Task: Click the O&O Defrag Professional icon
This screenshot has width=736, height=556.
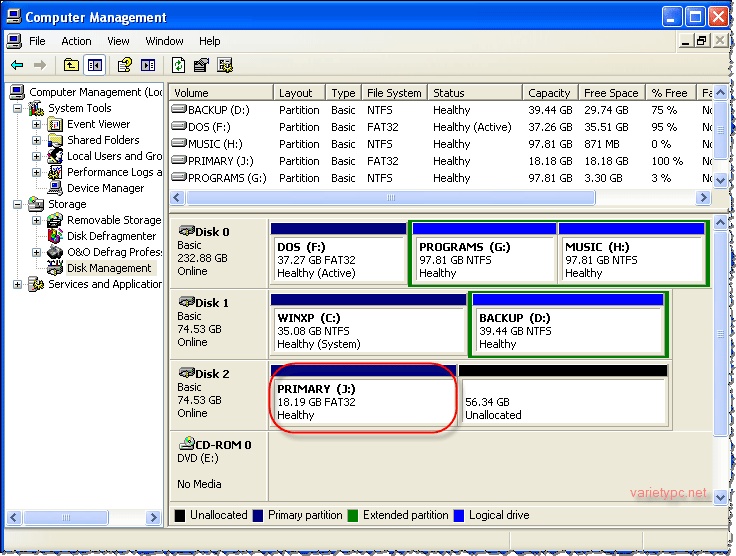Action: tap(55, 252)
